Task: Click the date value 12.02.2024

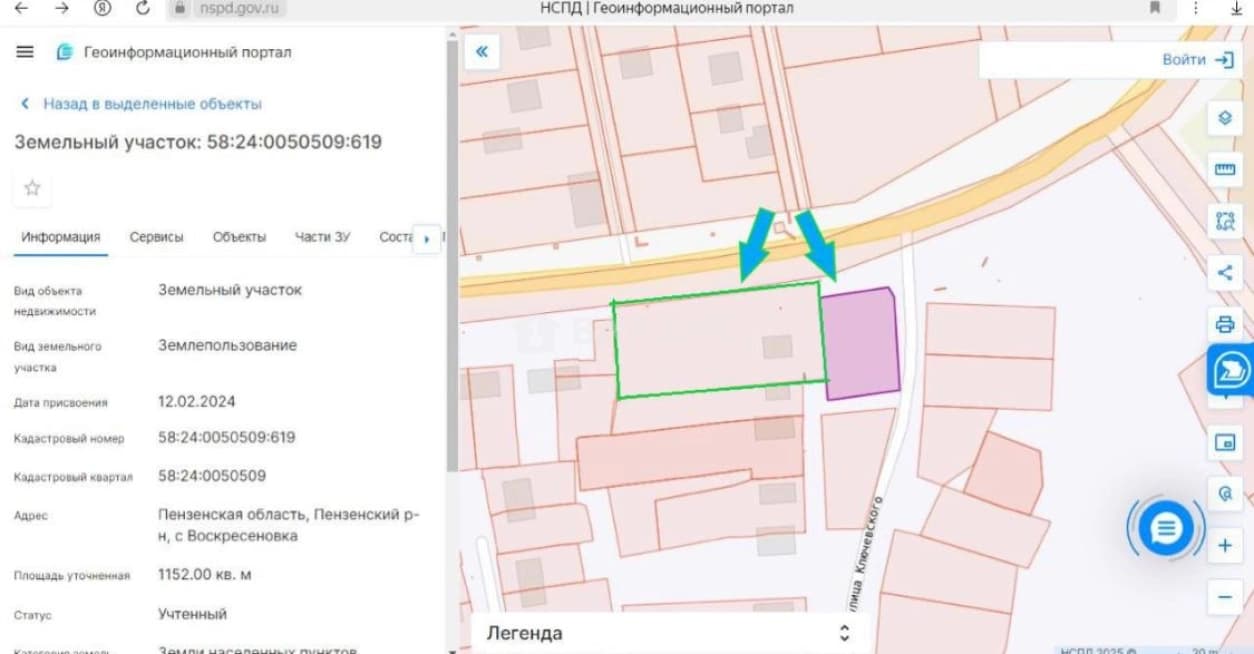Action: [x=197, y=401]
